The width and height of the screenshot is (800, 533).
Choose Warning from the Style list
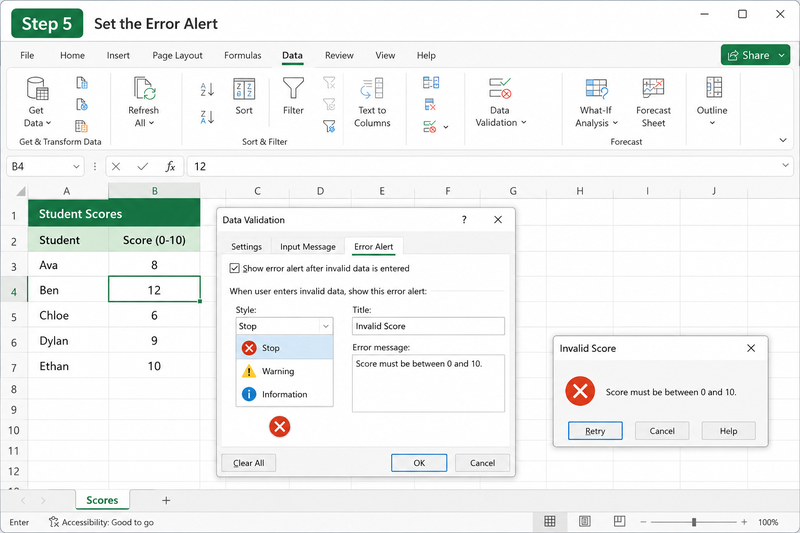[285, 371]
